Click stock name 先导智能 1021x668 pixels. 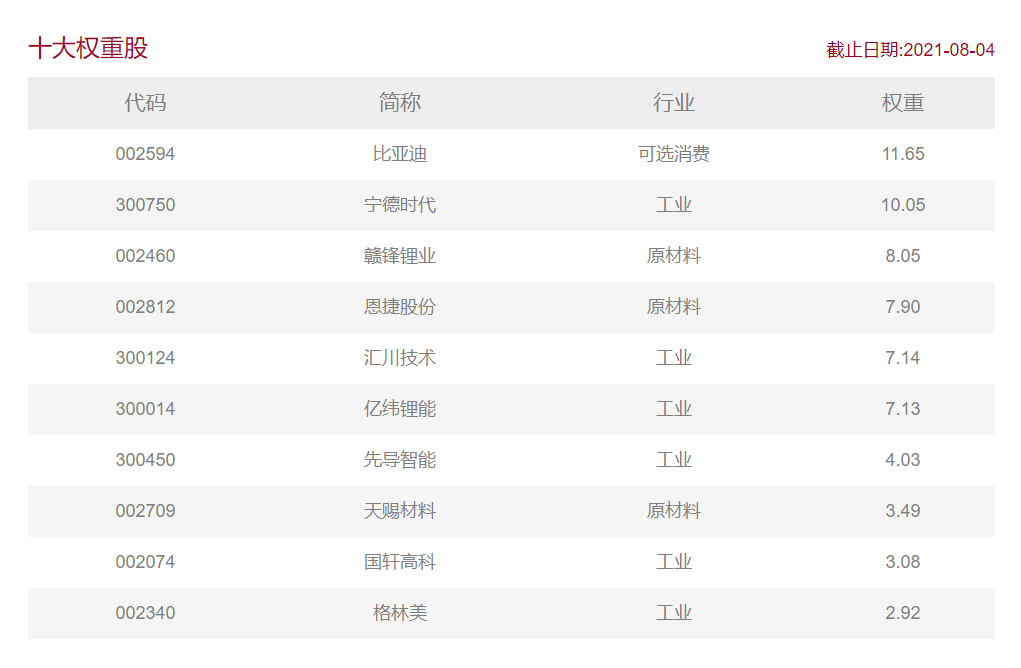click(400, 460)
